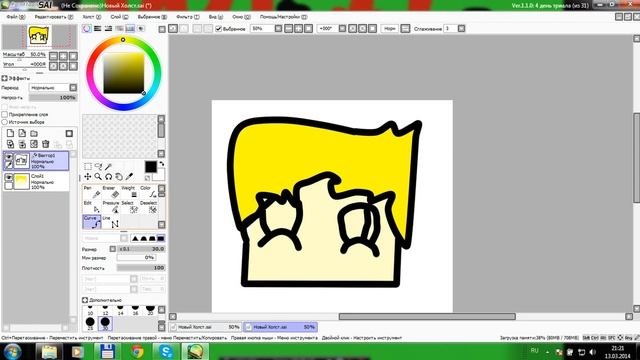Open the Вид menu
The image size is (640, 360).
coord(216,17)
